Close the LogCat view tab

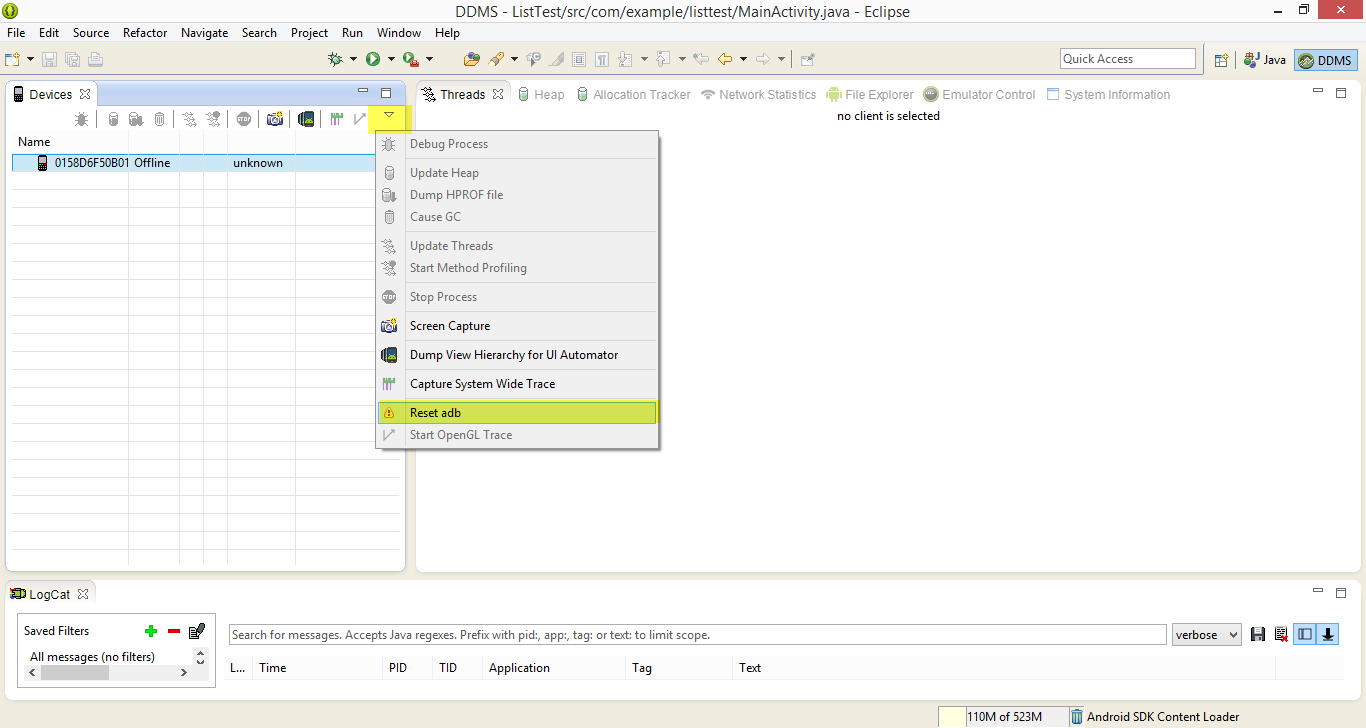coord(83,593)
